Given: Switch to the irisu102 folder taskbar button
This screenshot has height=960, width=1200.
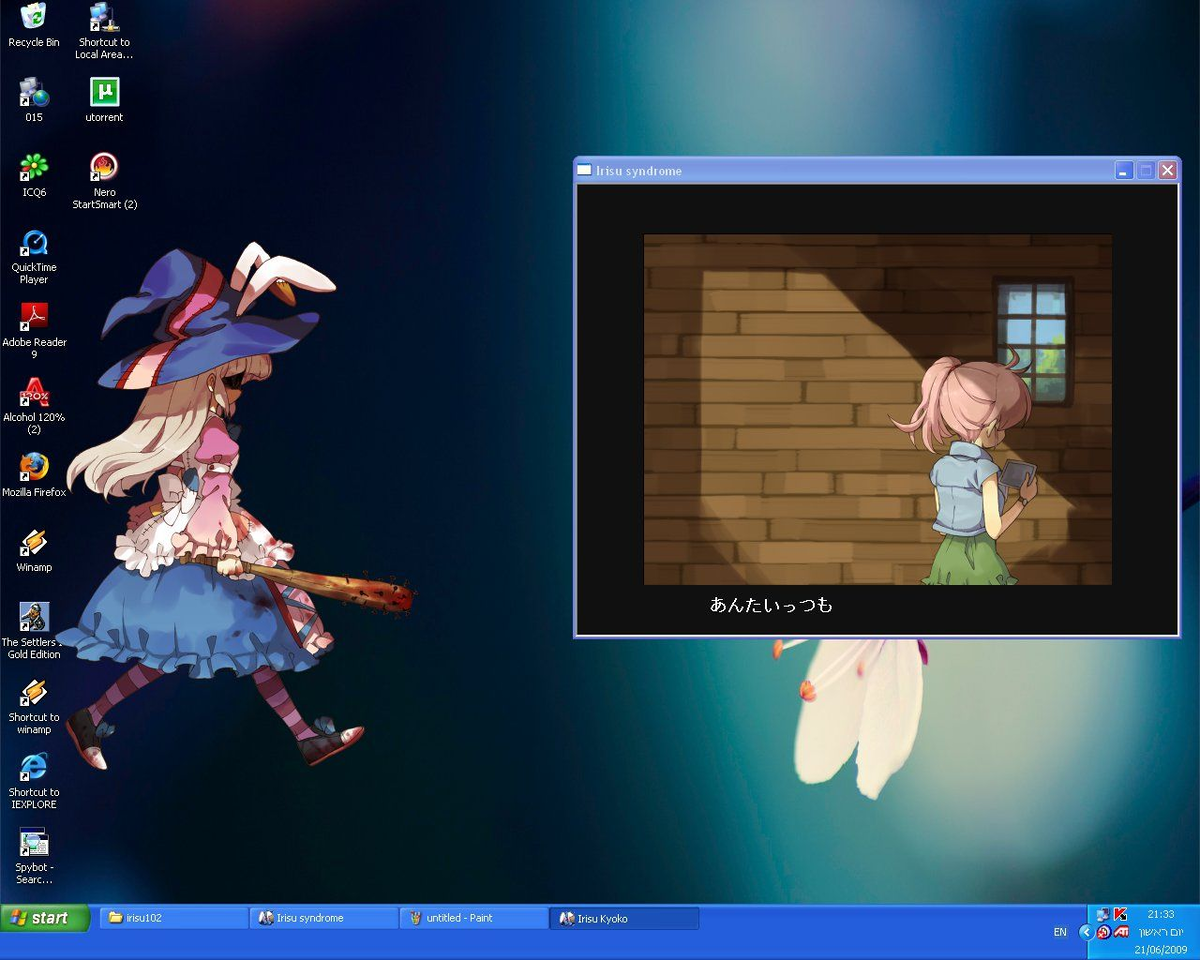Looking at the screenshot, I should coord(174,918).
